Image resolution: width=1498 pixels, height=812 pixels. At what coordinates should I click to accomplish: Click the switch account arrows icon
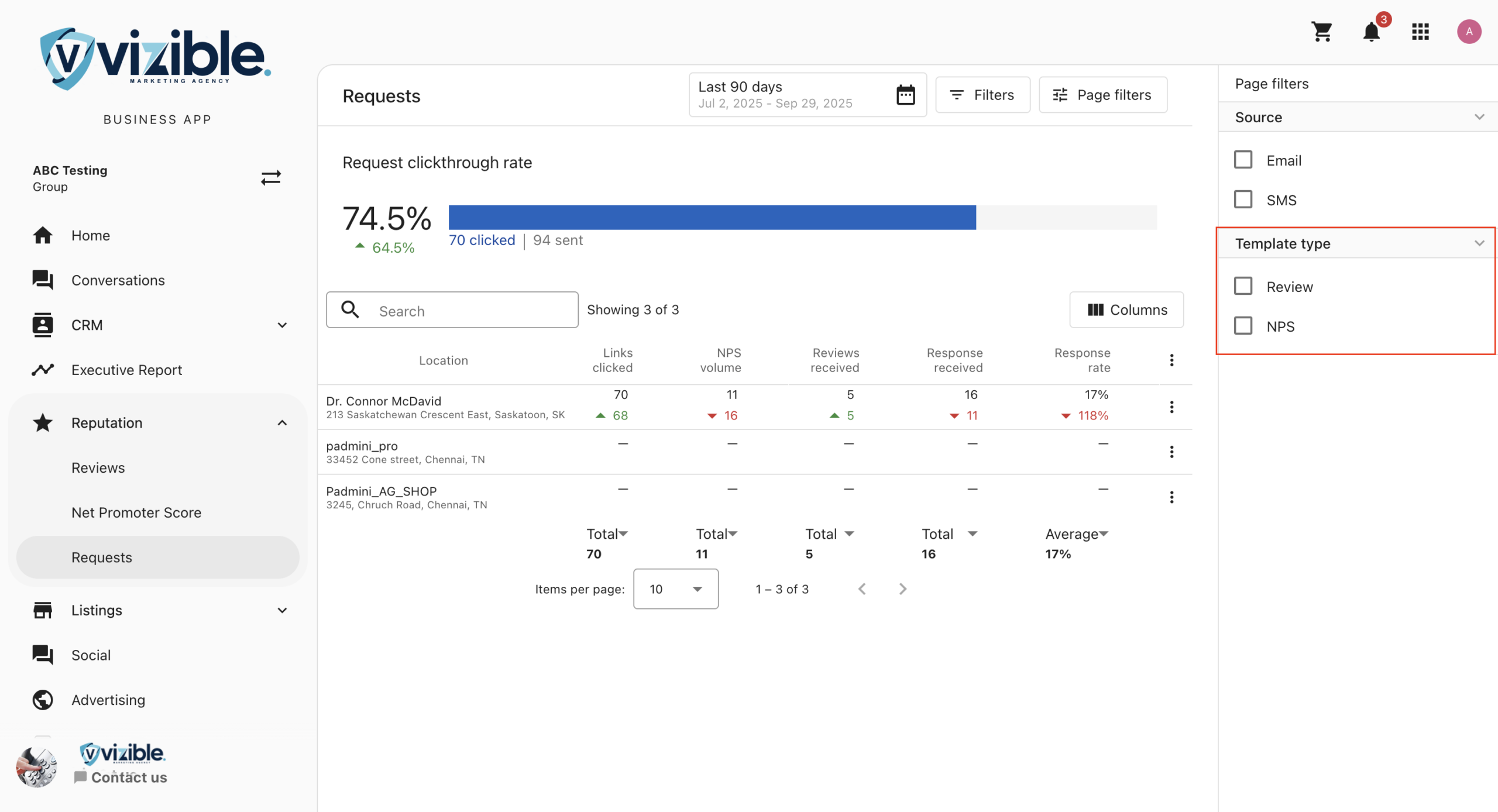coord(270,178)
